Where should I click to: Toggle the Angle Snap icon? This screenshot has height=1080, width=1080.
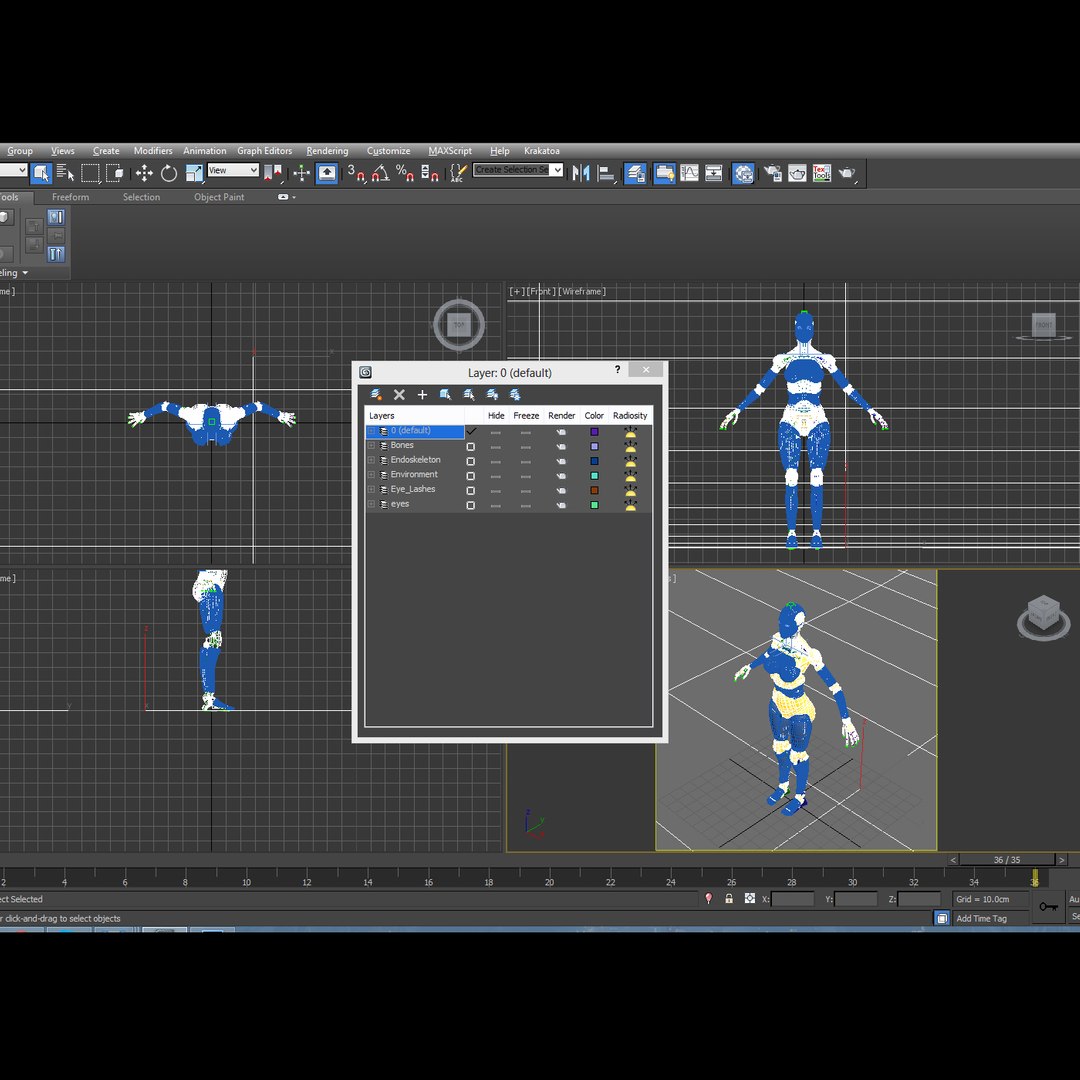(380, 173)
